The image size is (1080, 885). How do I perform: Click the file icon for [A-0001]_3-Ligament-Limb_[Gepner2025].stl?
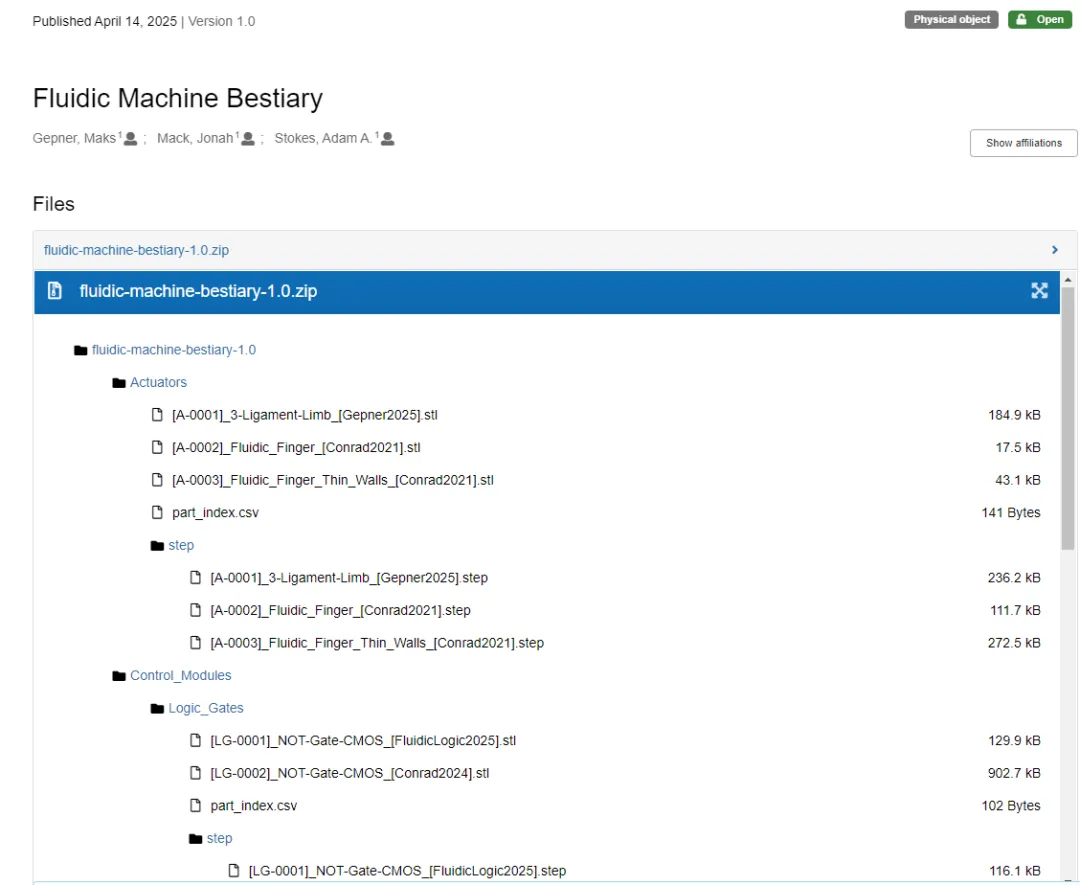point(157,415)
